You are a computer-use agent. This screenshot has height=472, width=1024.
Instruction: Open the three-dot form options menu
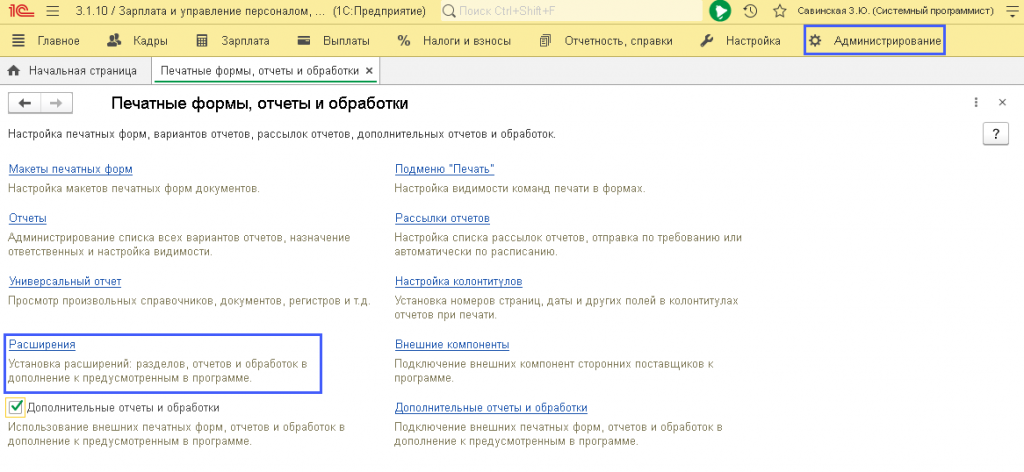tap(976, 103)
